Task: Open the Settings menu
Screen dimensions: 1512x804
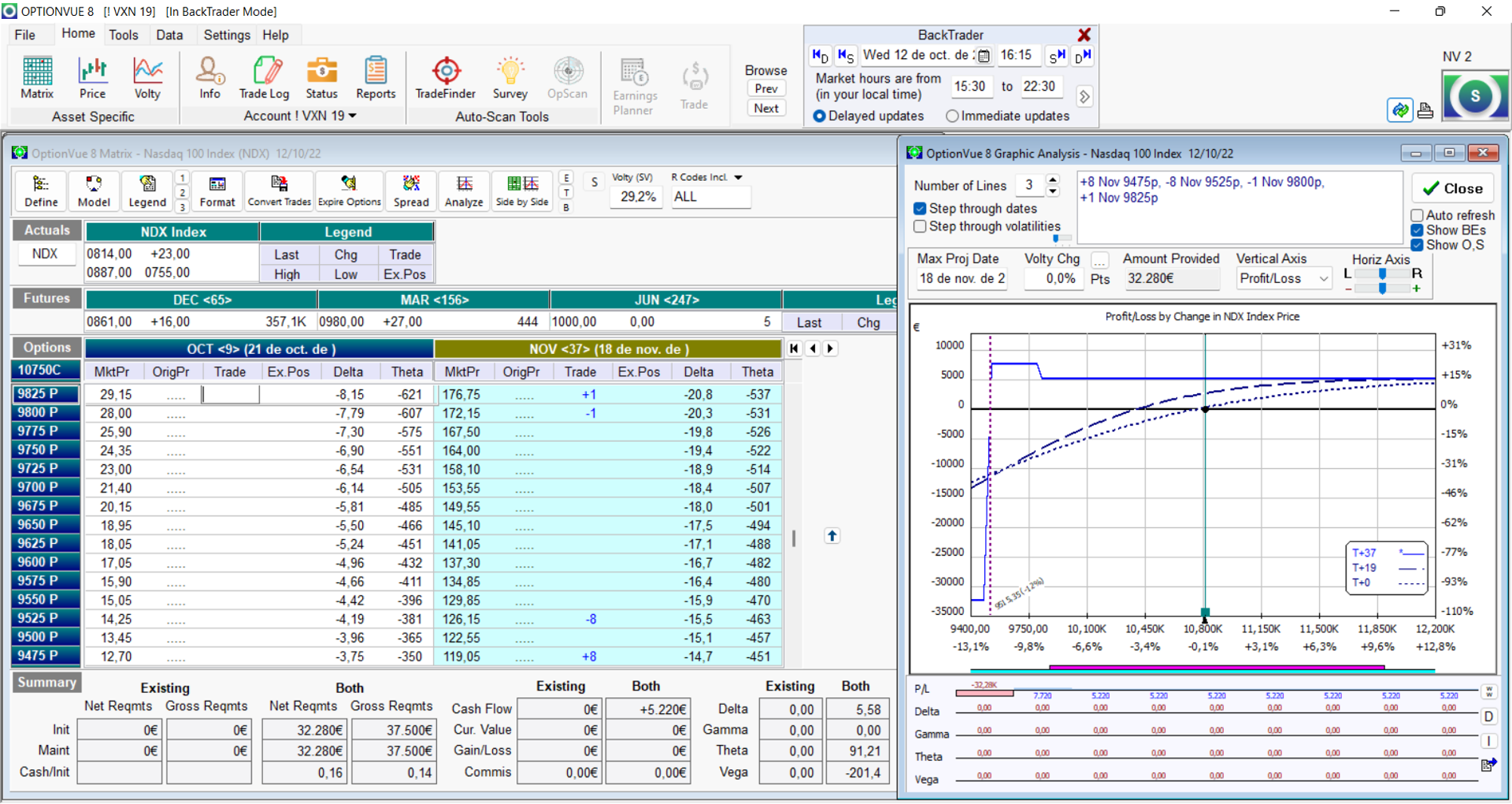Action: 227,35
